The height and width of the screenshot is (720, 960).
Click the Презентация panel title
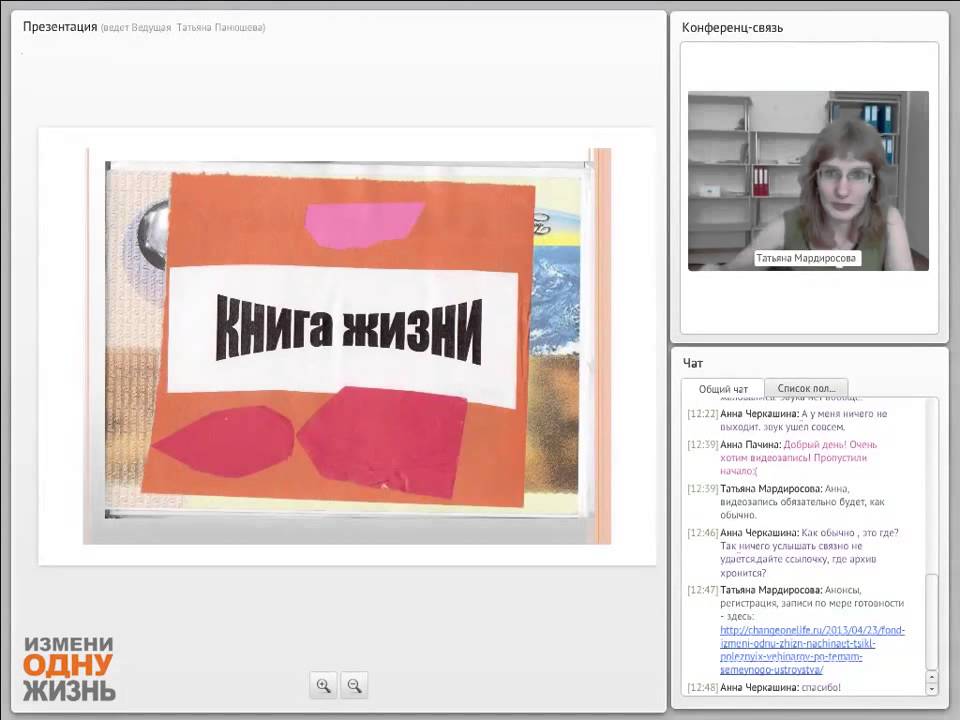click(60, 26)
